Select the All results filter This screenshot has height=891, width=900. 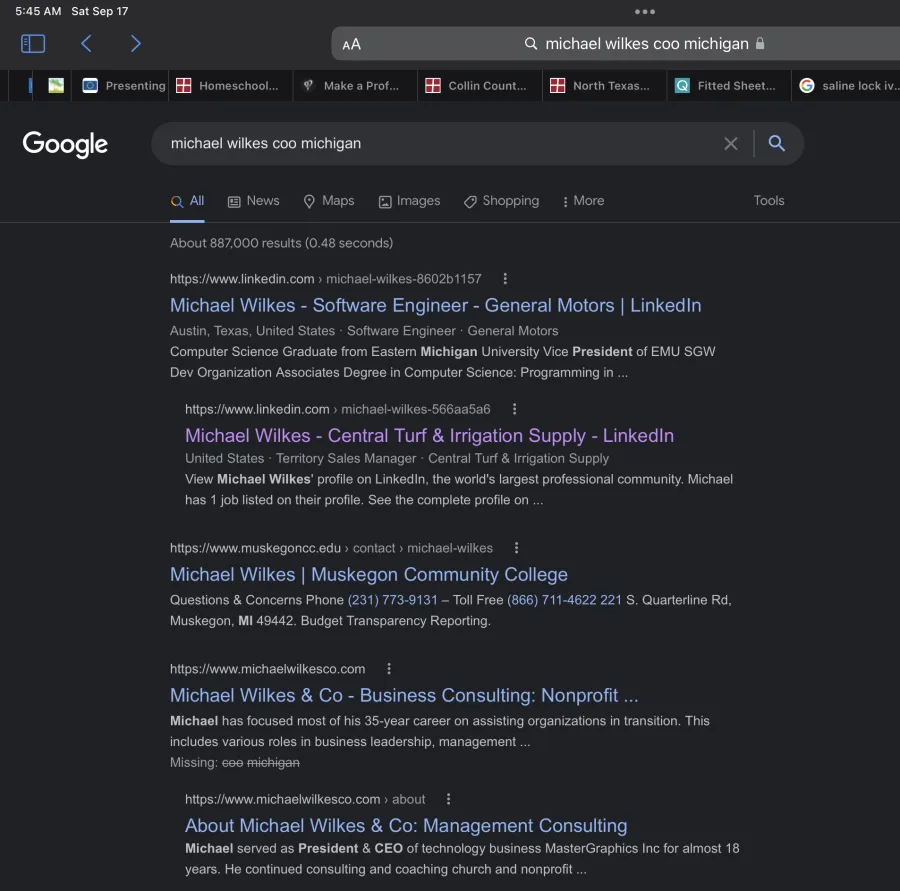click(x=187, y=201)
